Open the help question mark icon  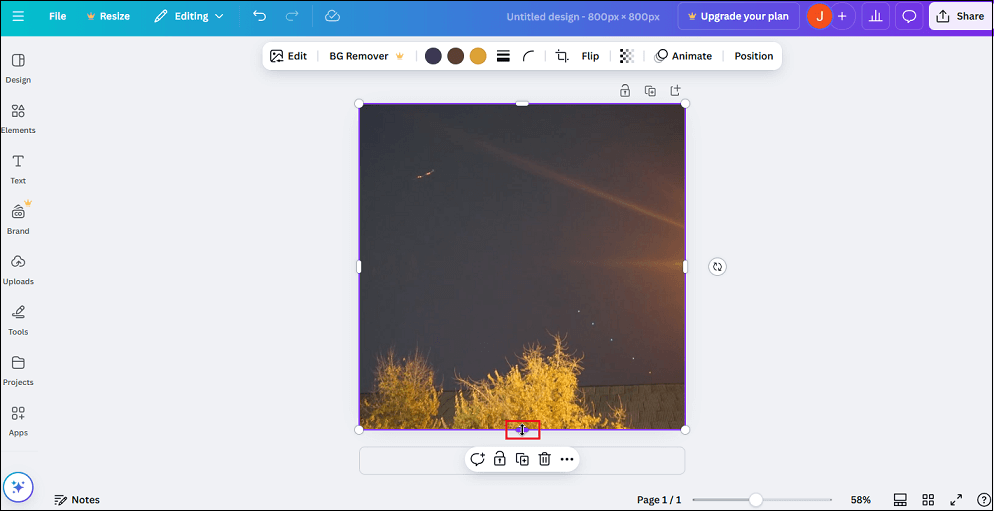[x=983, y=500]
